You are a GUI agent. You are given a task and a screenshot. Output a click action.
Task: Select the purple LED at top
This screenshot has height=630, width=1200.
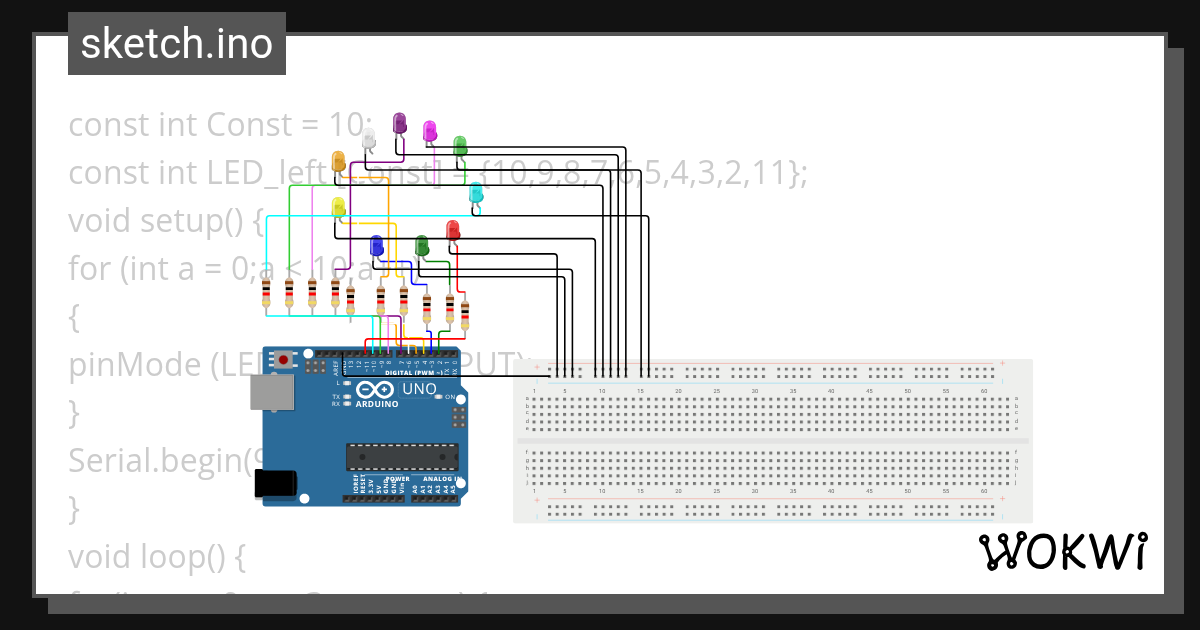click(x=400, y=124)
